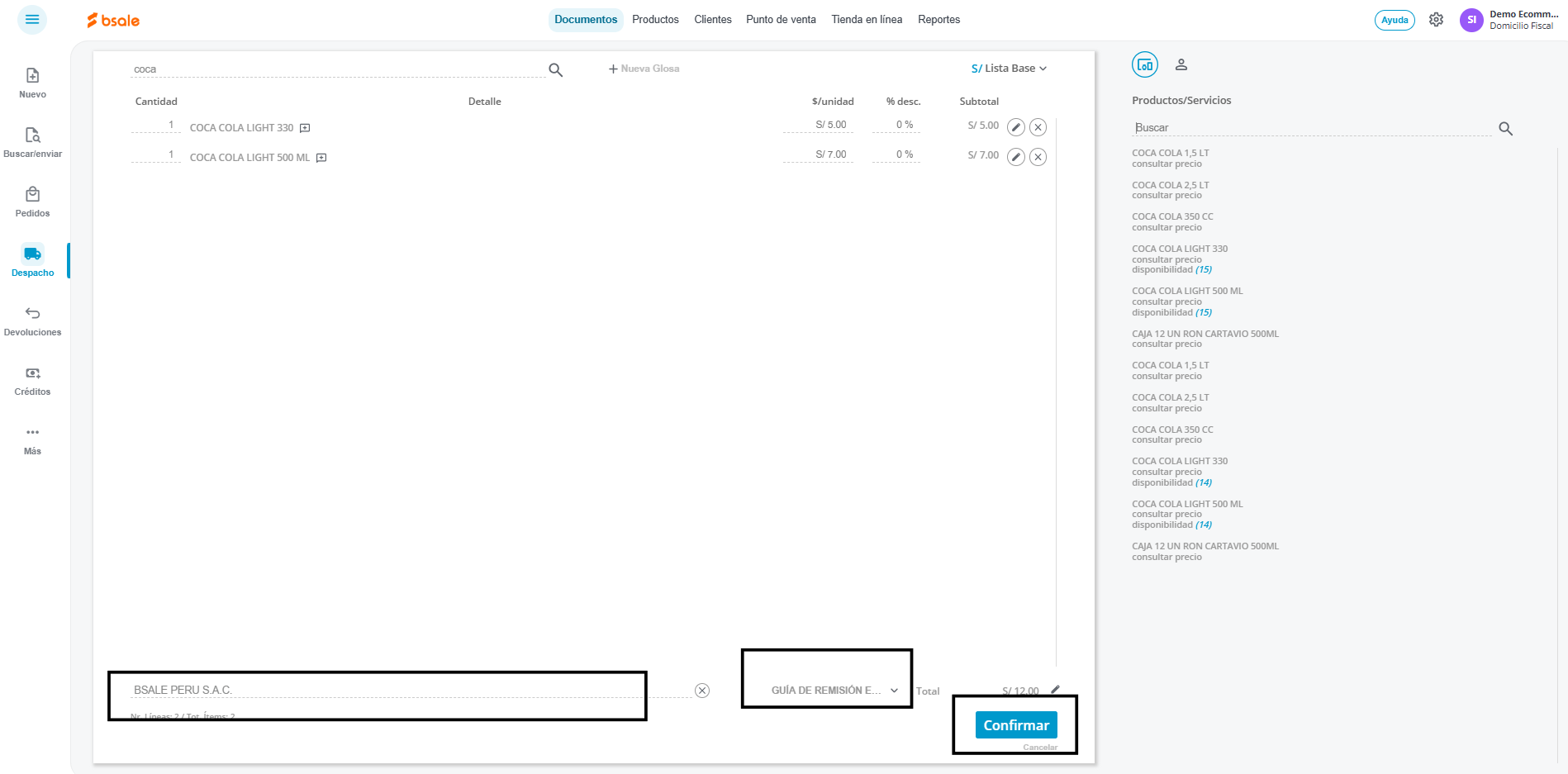Edit the COCA COLA LIGHT 500 ML line
Viewport: 1568px width, 774px height.
(x=1016, y=157)
